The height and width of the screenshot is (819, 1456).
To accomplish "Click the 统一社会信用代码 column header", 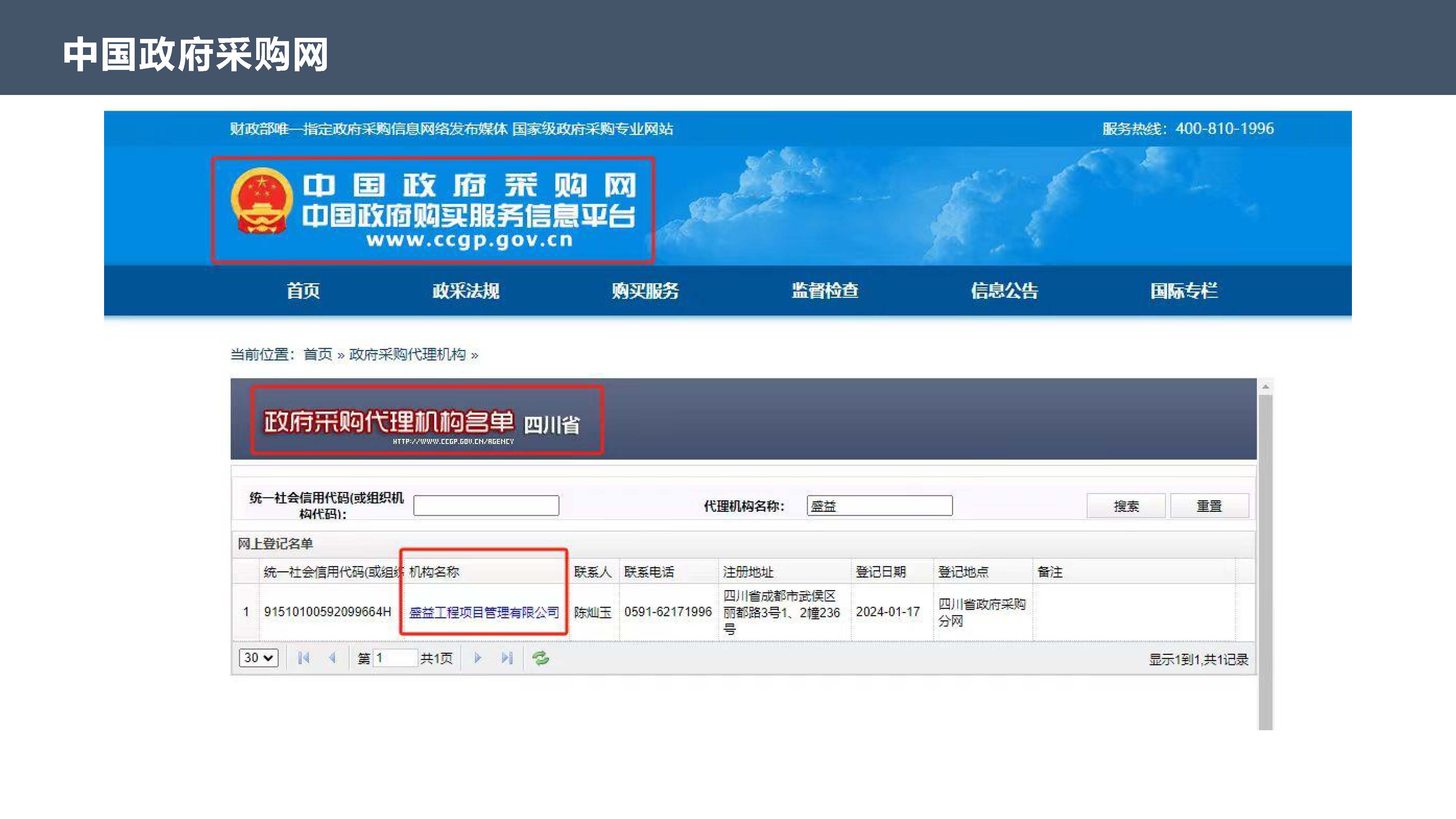I will point(331,572).
